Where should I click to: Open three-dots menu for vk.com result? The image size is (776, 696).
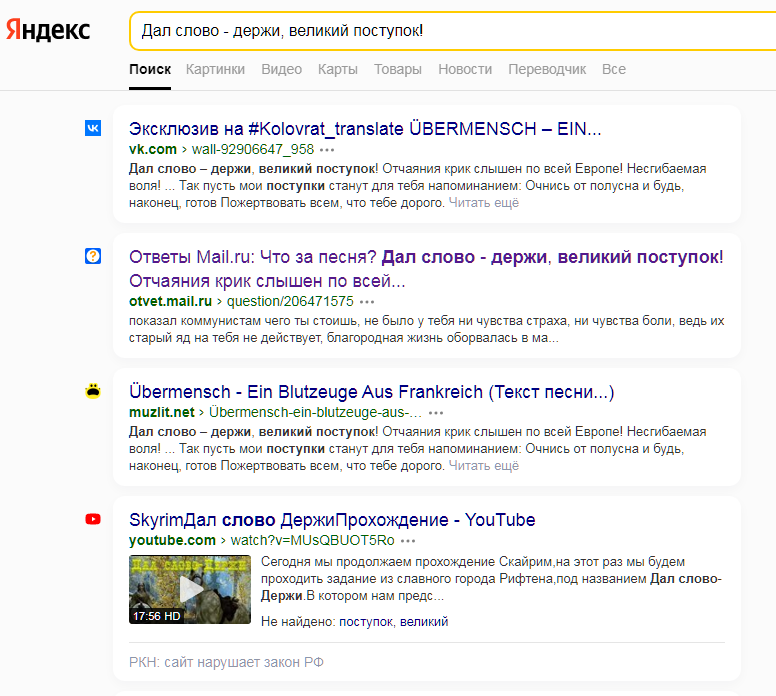[328, 150]
